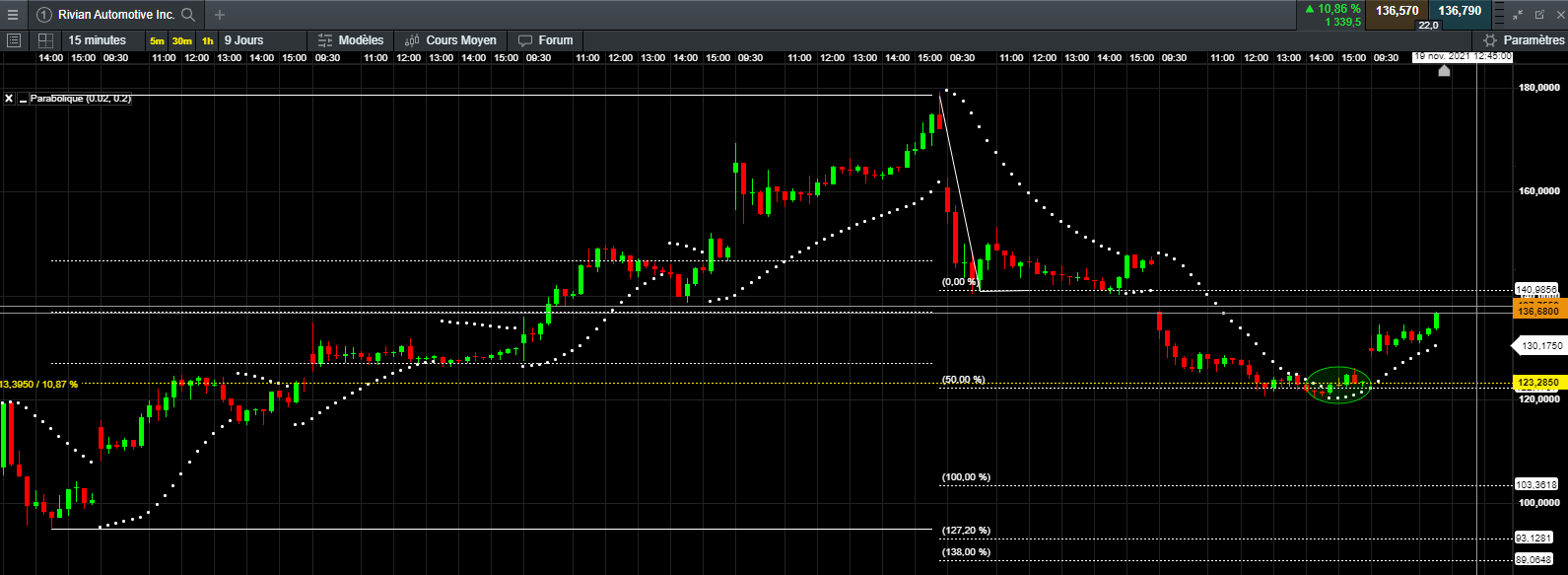Select the (0,00 %) Fibonacci label
The height and width of the screenshot is (575, 1568).
pyautogui.click(x=959, y=282)
